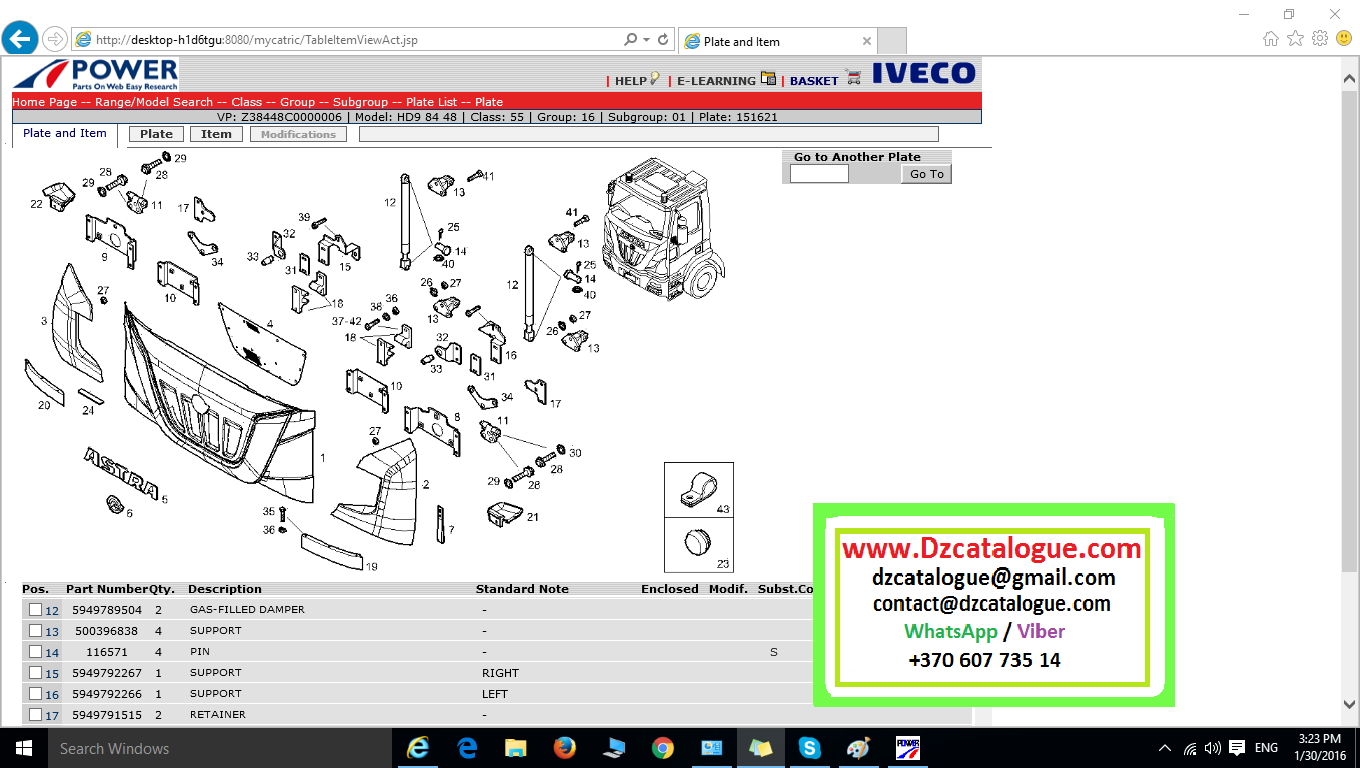
Task: Tick the checkbox for position 16
Action: (35, 693)
